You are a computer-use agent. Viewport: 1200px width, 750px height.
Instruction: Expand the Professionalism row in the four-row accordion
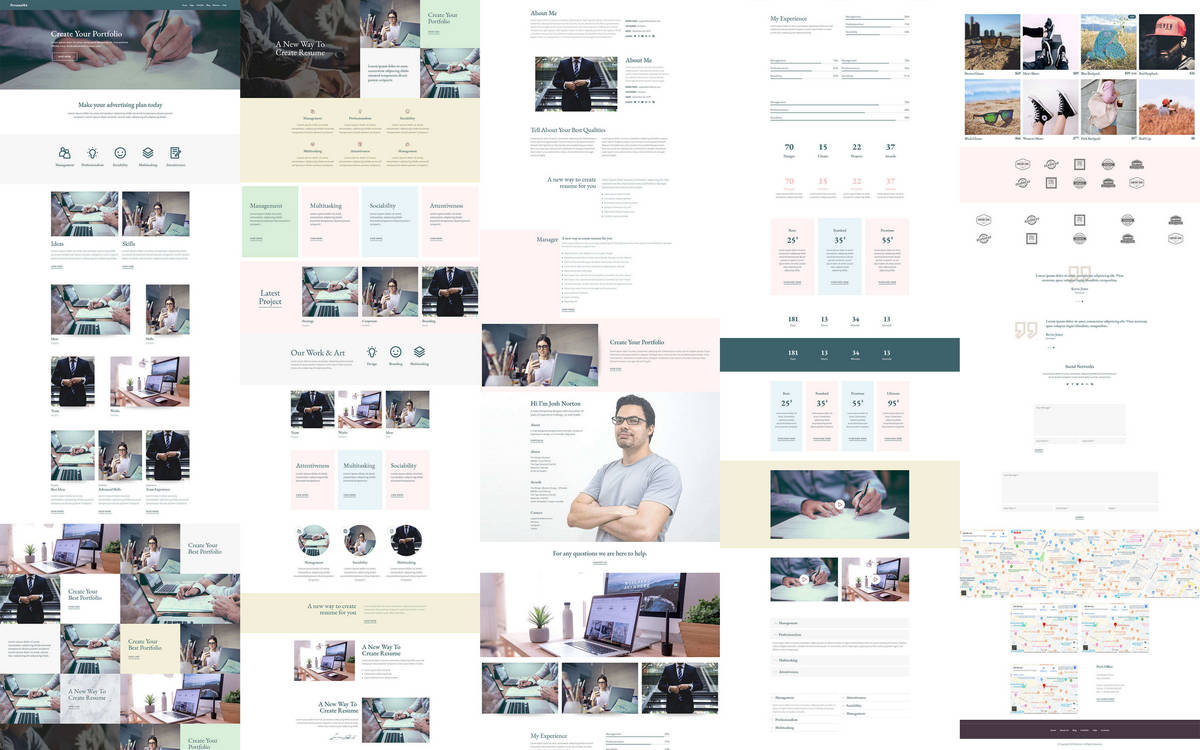[840, 634]
